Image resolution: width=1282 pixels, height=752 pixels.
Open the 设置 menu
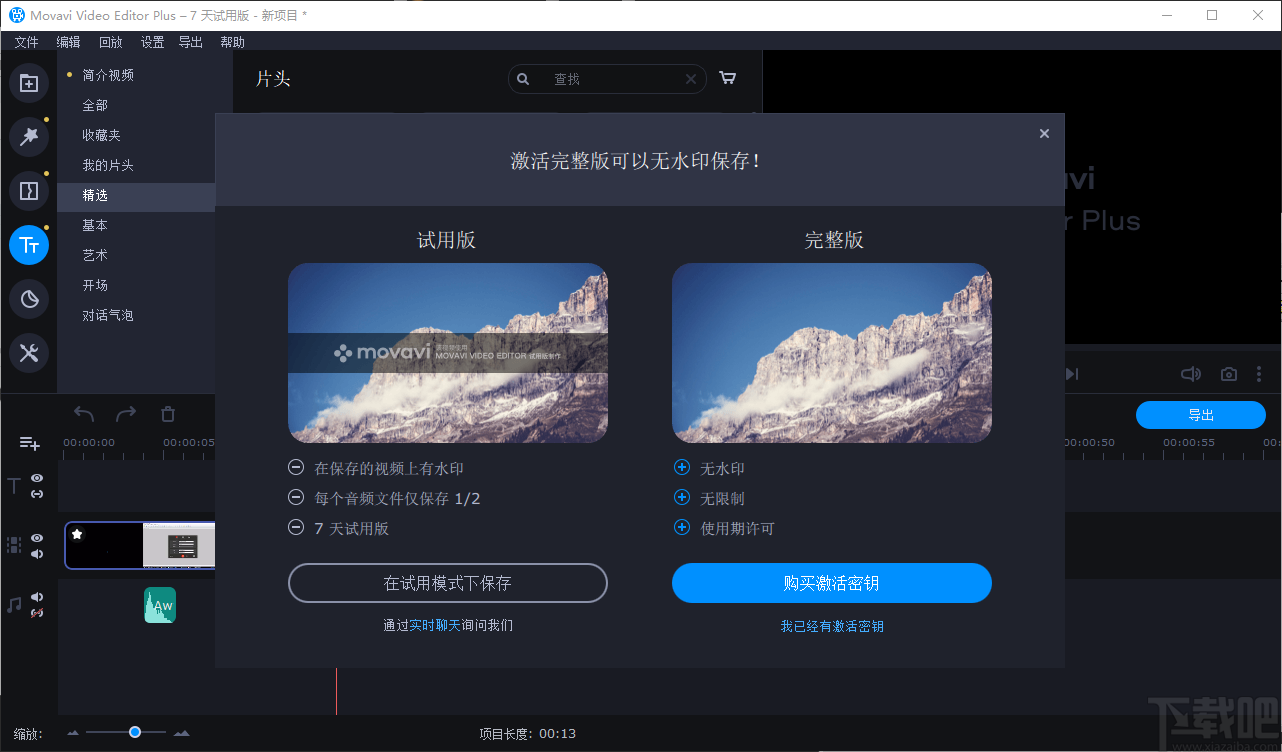[x=152, y=42]
